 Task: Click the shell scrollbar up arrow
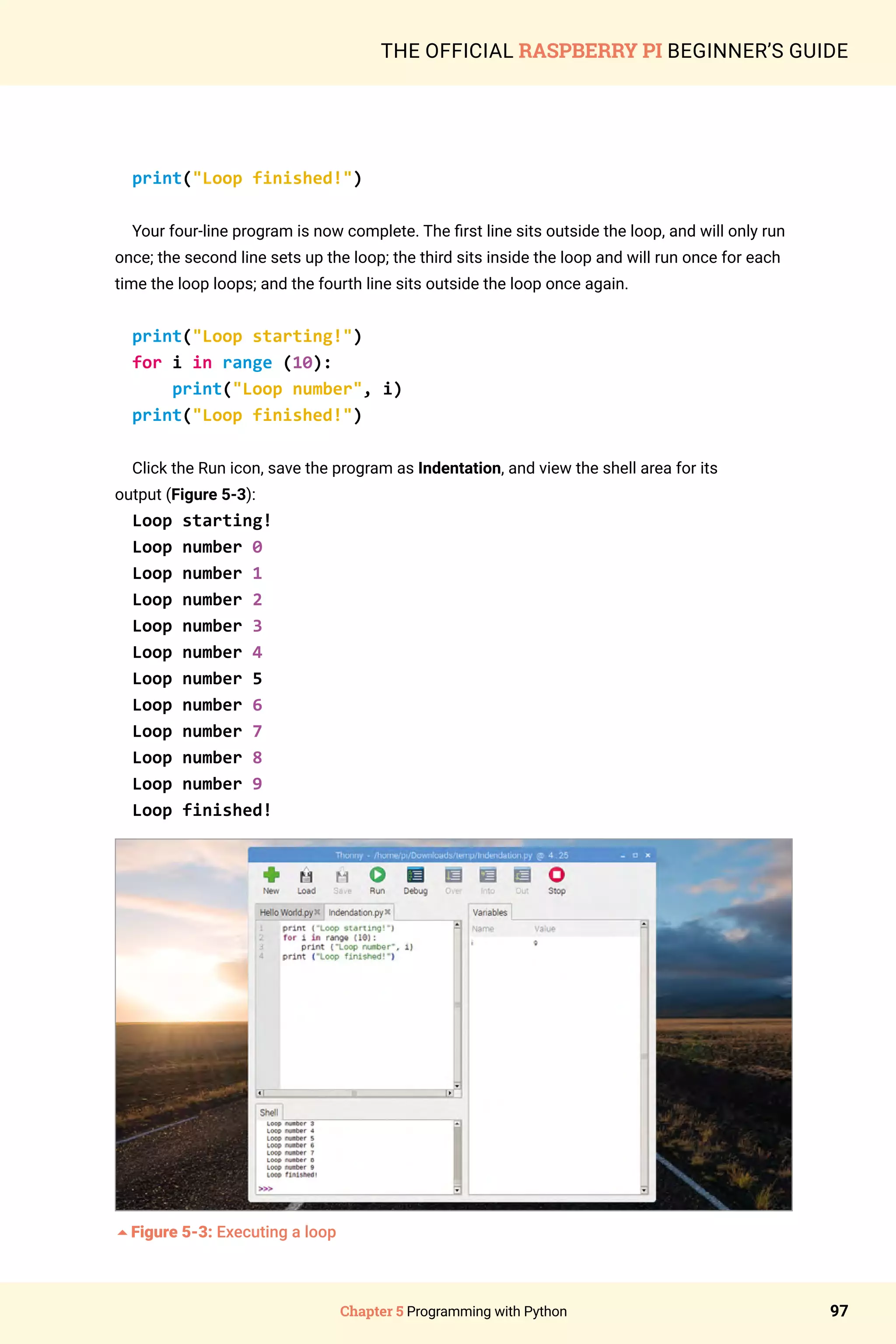pos(457,1124)
